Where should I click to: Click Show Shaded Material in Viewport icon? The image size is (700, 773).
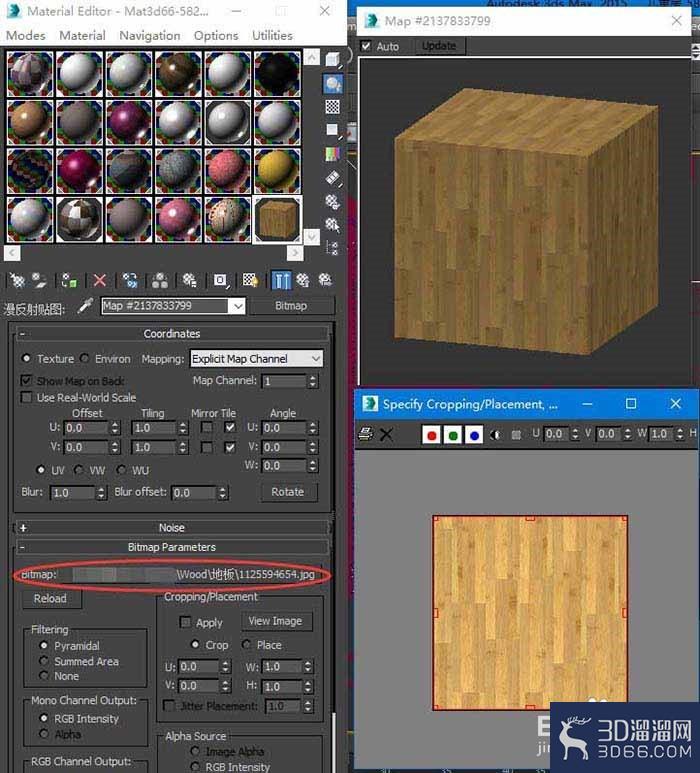point(250,281)
